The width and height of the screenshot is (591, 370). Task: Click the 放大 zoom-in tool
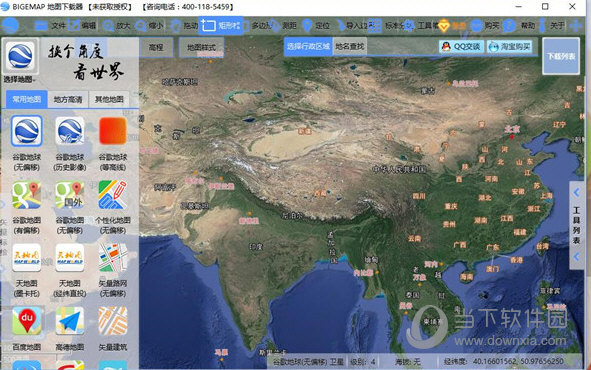pyautogui.click(x=116, y=26)
